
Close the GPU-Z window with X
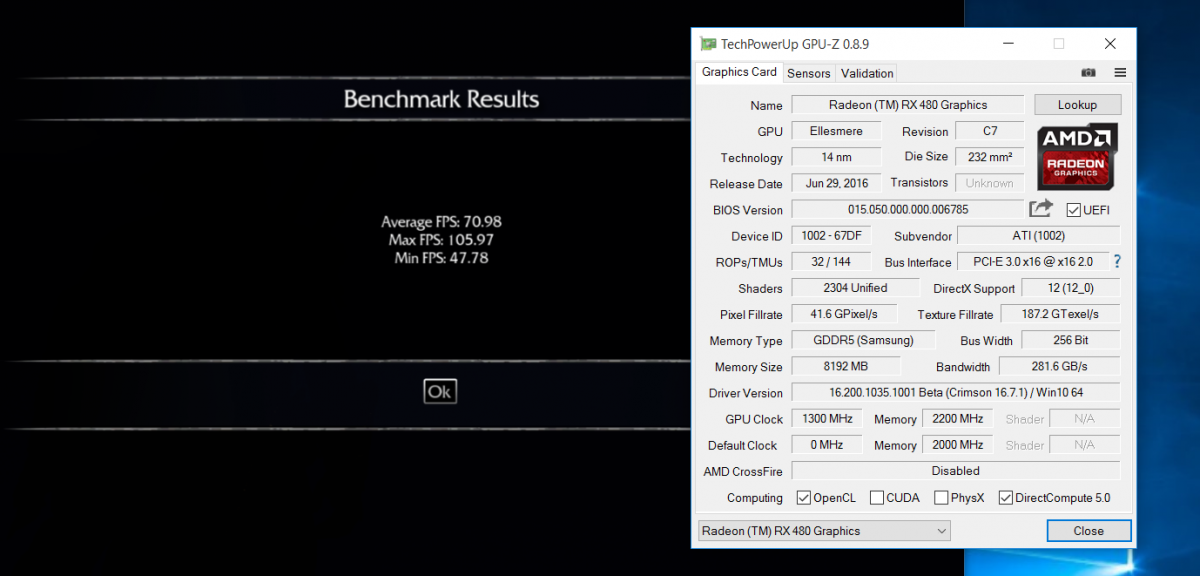(x=1110, y=44)
